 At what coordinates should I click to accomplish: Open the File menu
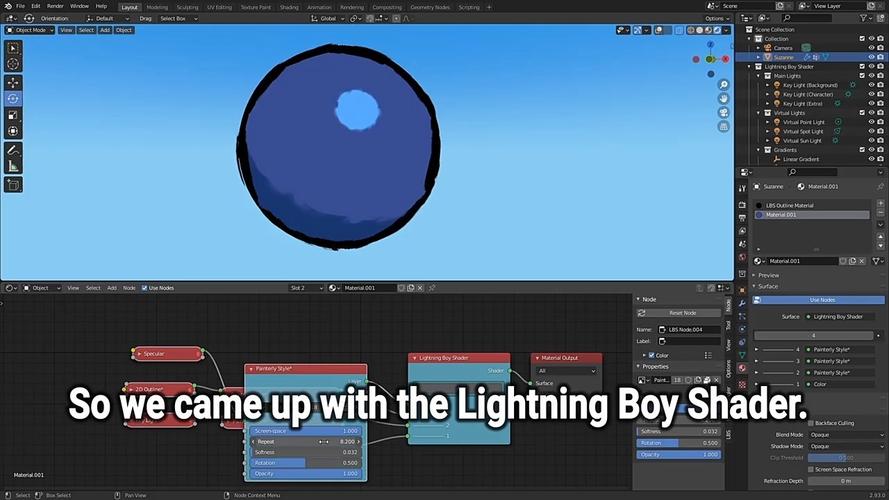(20, 6)
